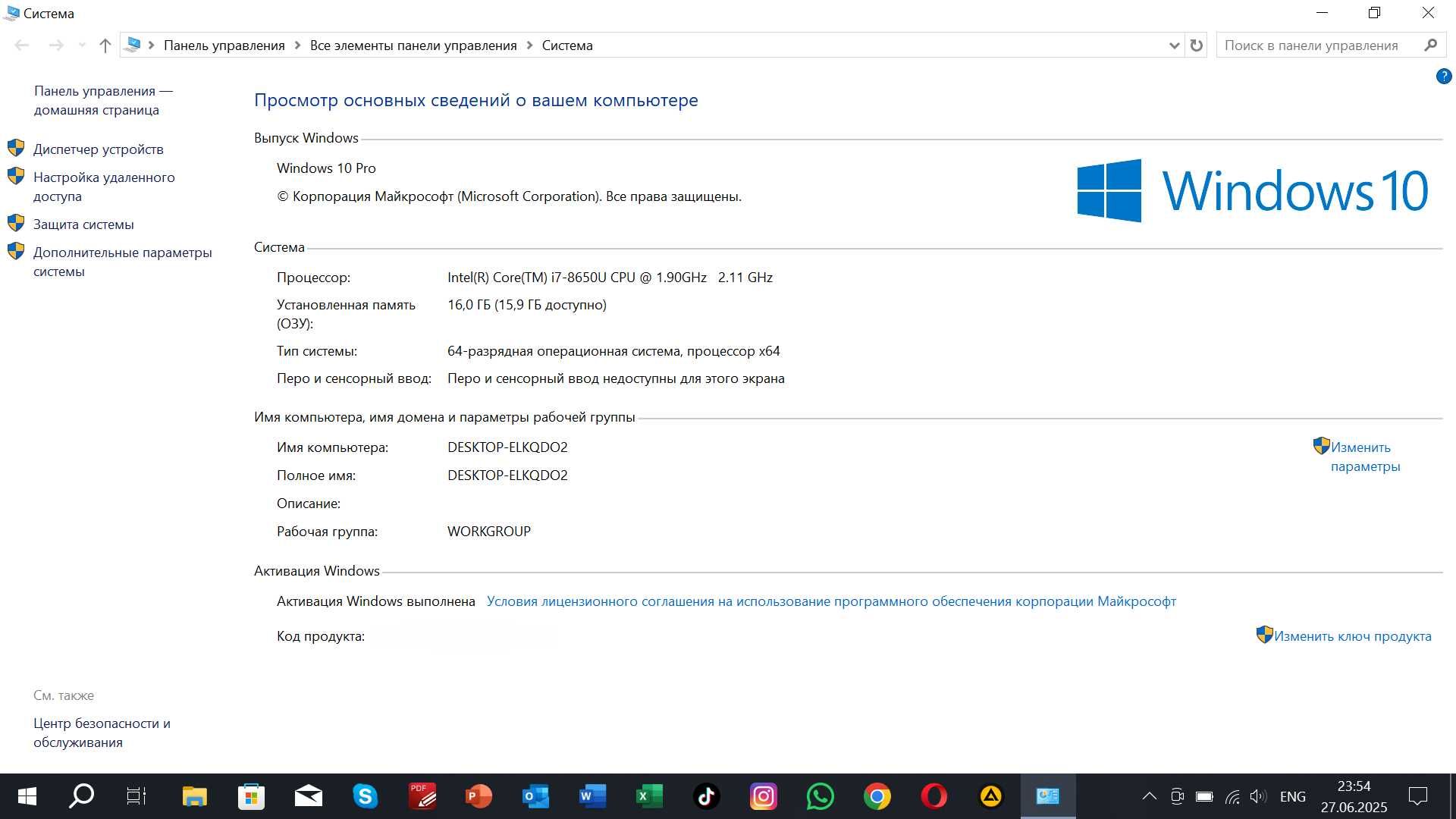This screenshot has height=819, width=1456.
Task: Open Instagram from taskbar
Action: (763, 796)
